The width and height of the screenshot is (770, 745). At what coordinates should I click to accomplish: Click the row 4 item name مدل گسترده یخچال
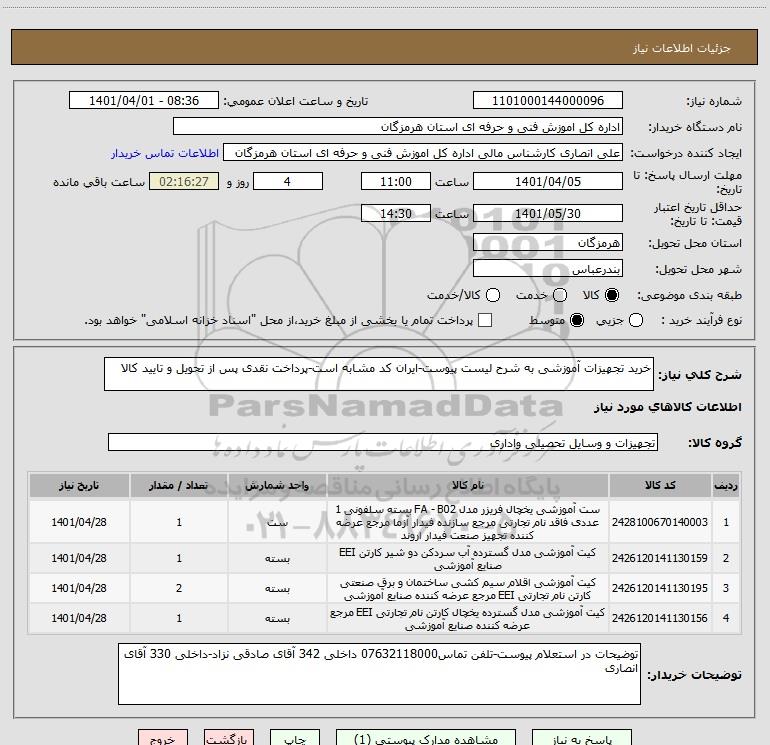click(468, 618)
